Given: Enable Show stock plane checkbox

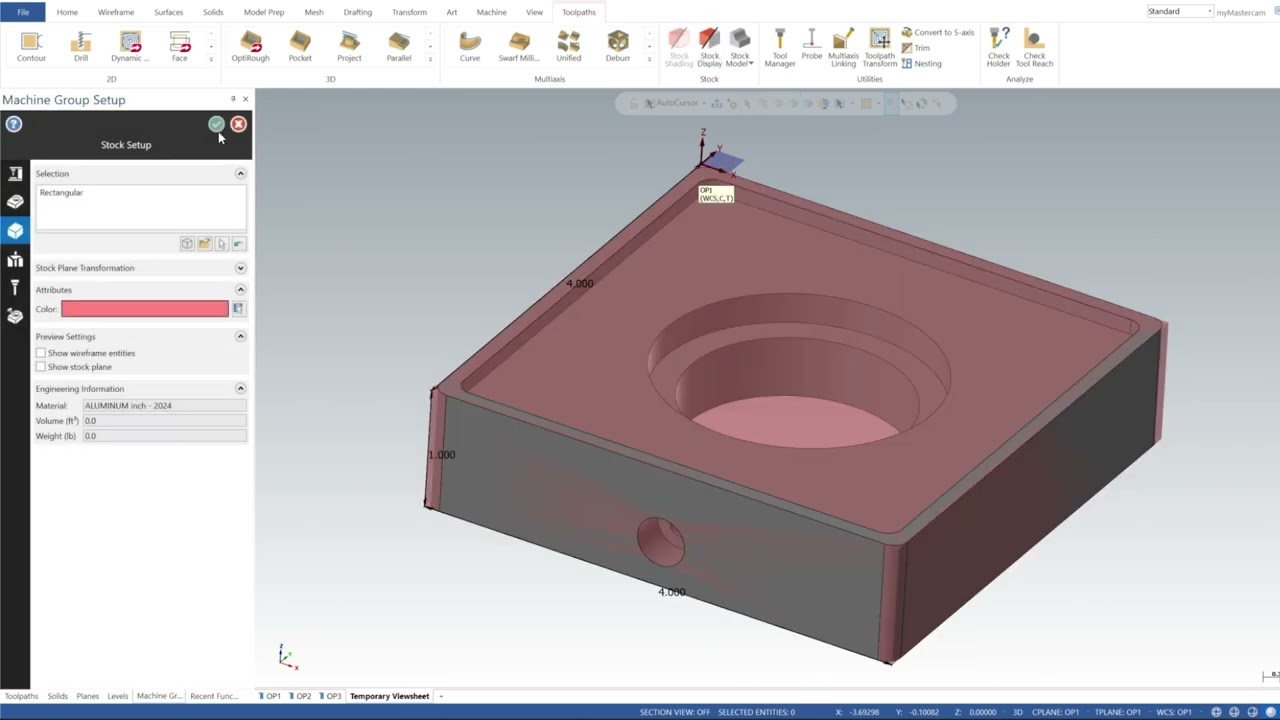Looking at the screenshot, I should [41, 367].
